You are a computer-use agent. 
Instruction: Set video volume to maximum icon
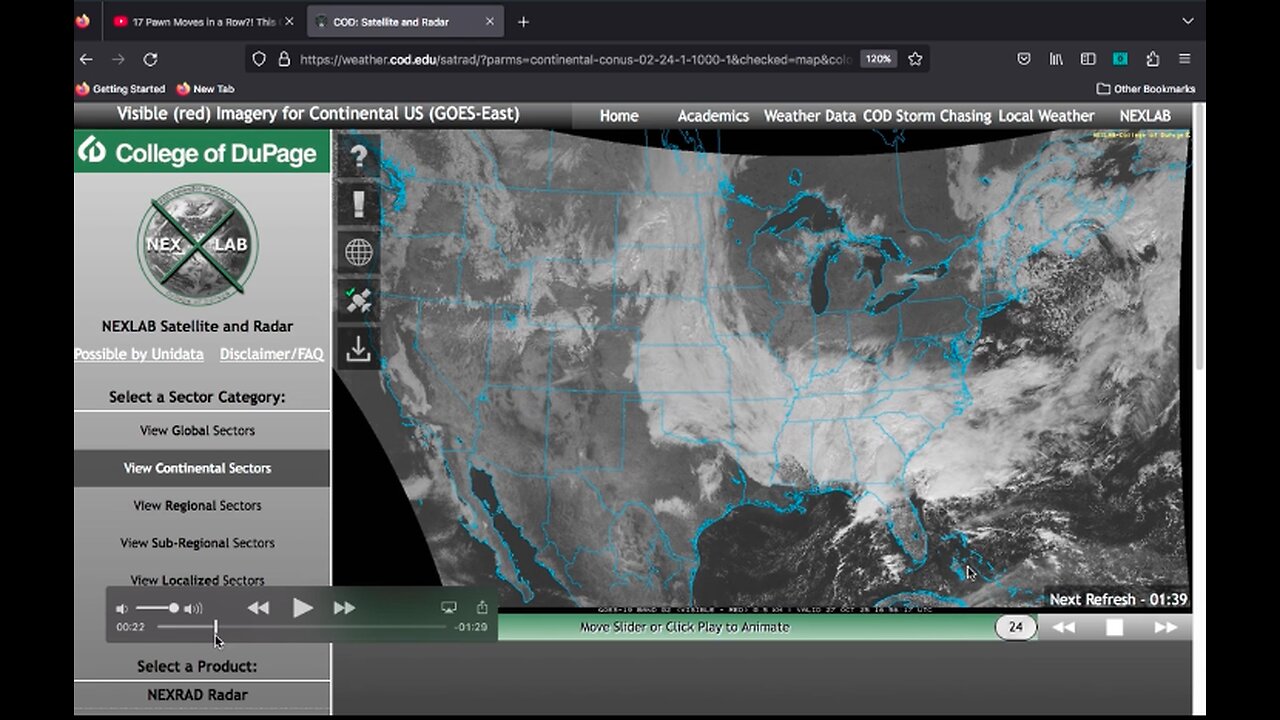pyautogui.click(x=193, y=608)
